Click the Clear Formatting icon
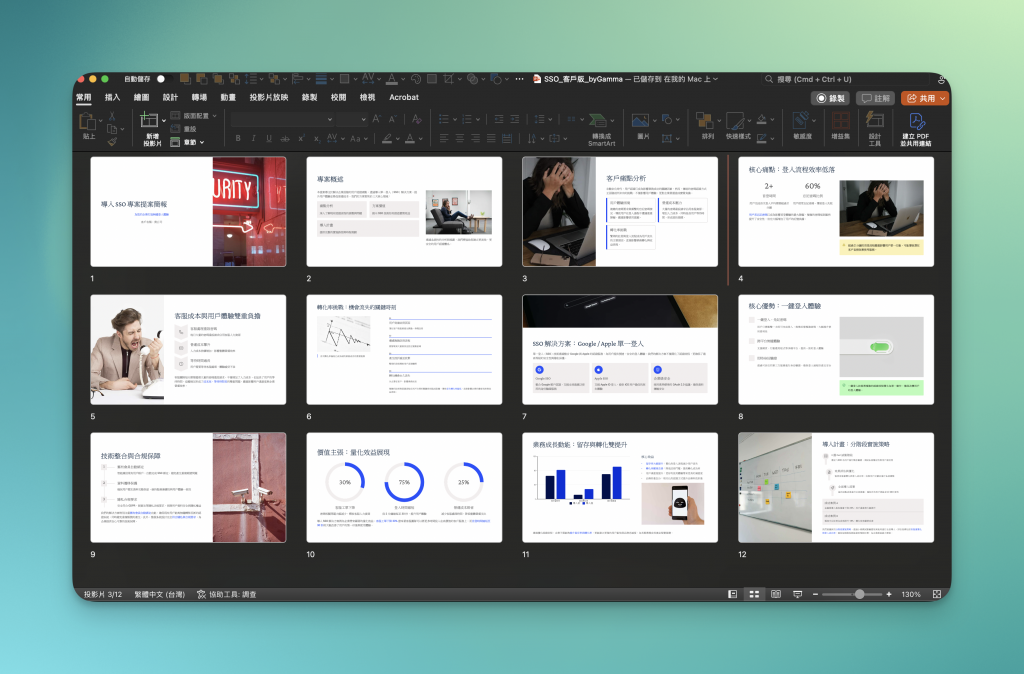This screenshot has height=674, width=1024. 417,119
